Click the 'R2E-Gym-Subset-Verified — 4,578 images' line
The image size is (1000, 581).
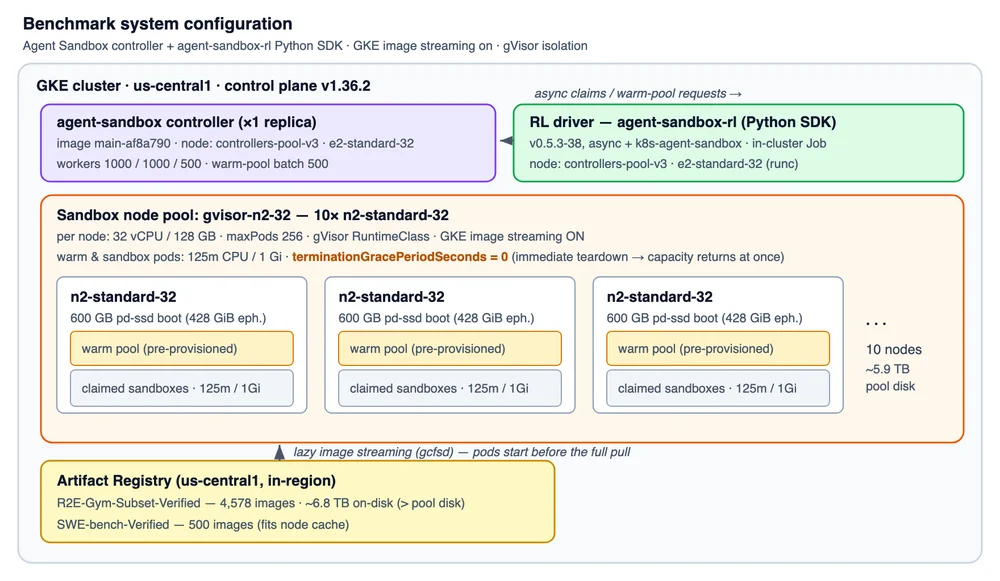click(261, 503)
